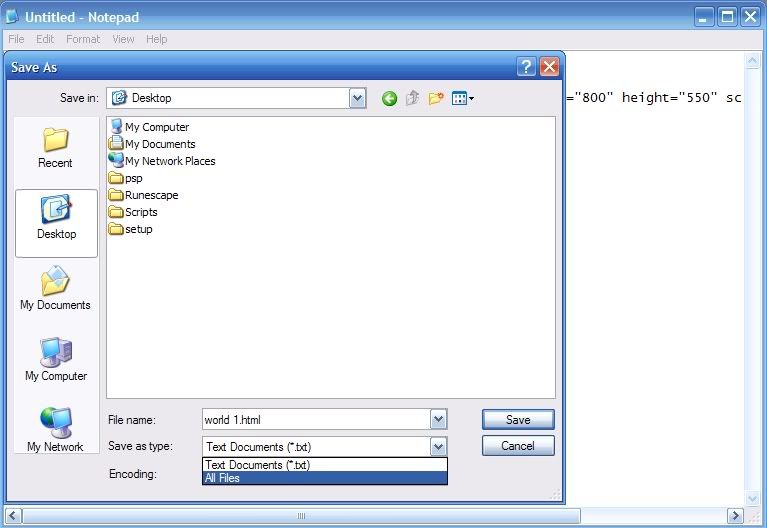Pick Text Documents (*.txt) list option
767x528 pixels.
pos(324,465)
